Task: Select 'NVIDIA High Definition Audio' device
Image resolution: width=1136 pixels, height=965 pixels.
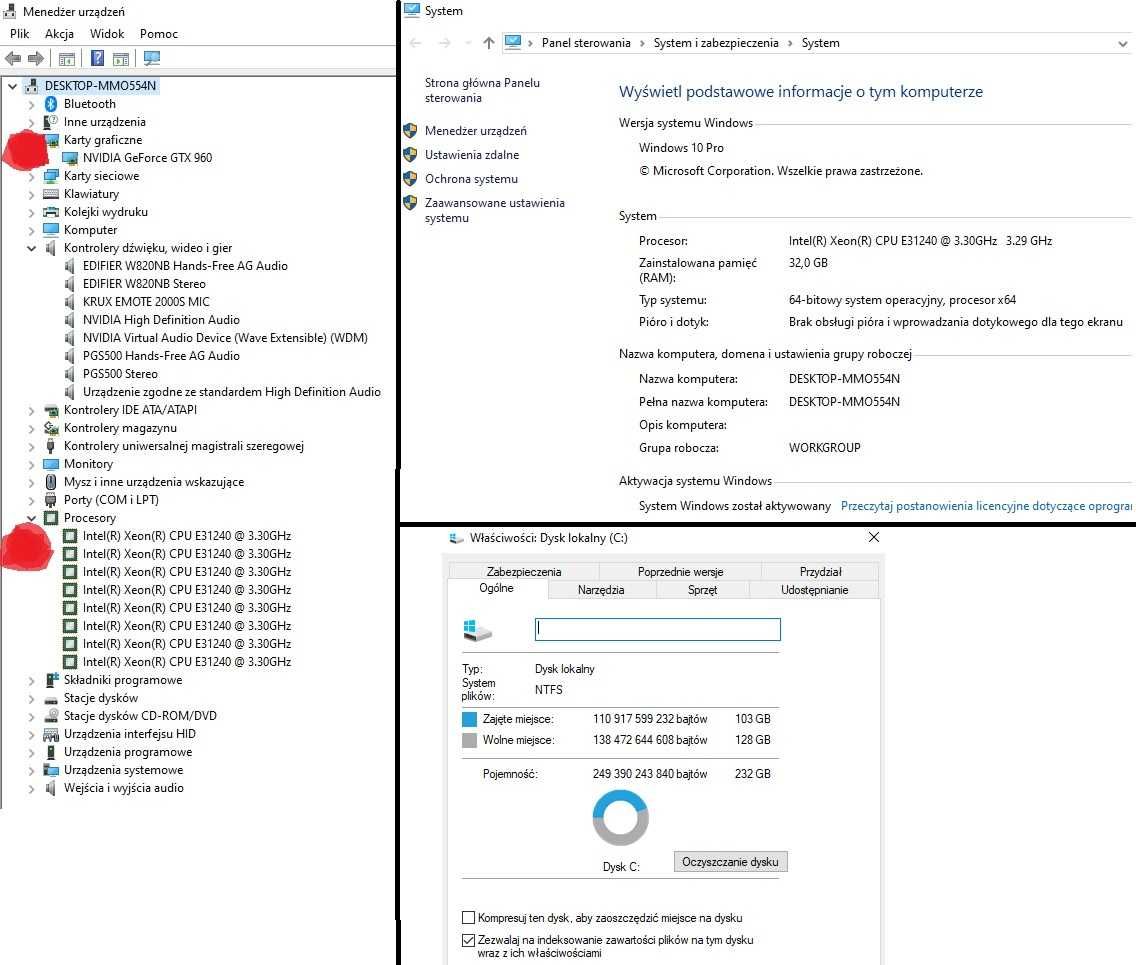Action: [161, 319]
